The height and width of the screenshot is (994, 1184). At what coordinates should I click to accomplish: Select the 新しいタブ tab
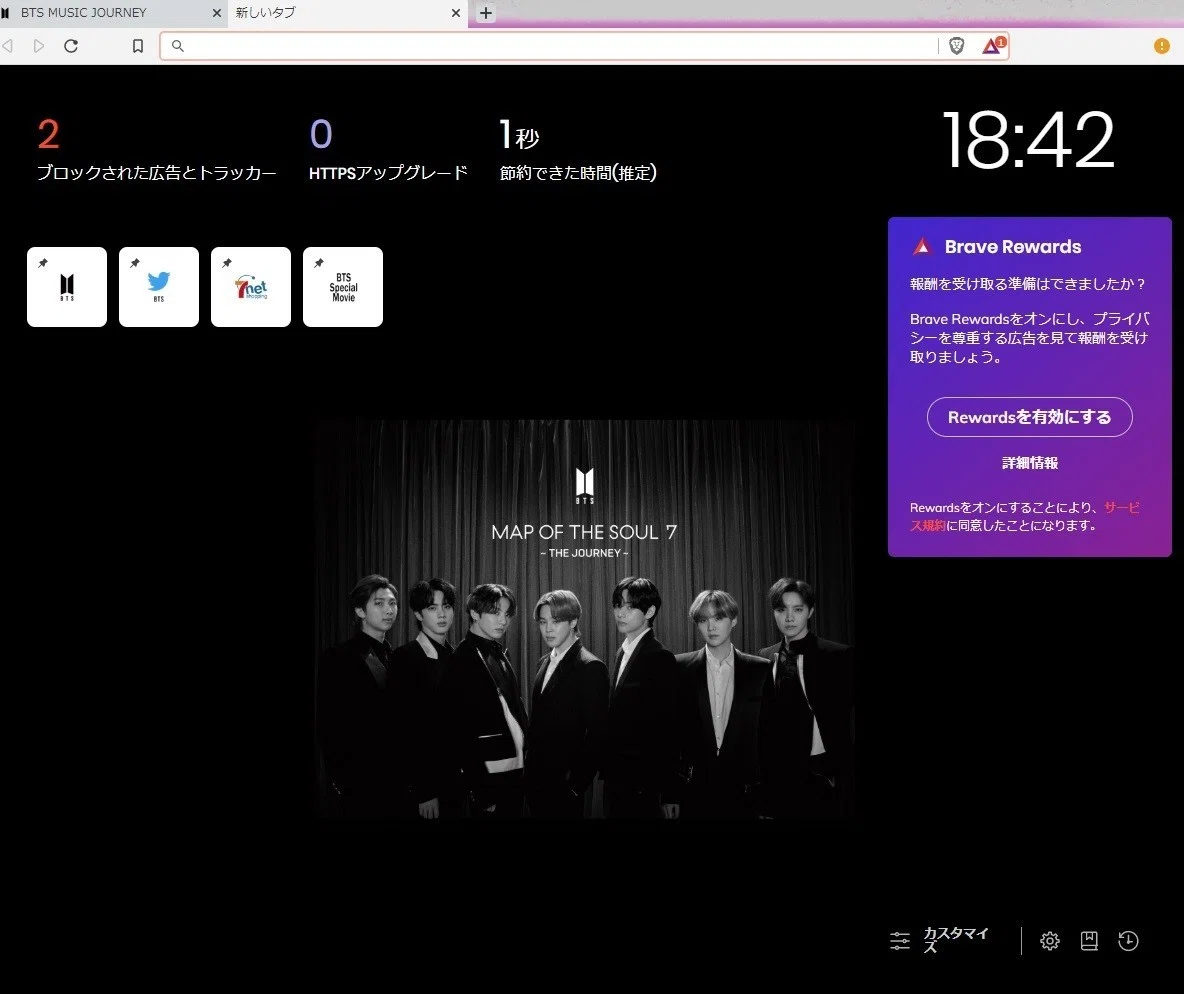pyautogui.click(x=347, y=13)
